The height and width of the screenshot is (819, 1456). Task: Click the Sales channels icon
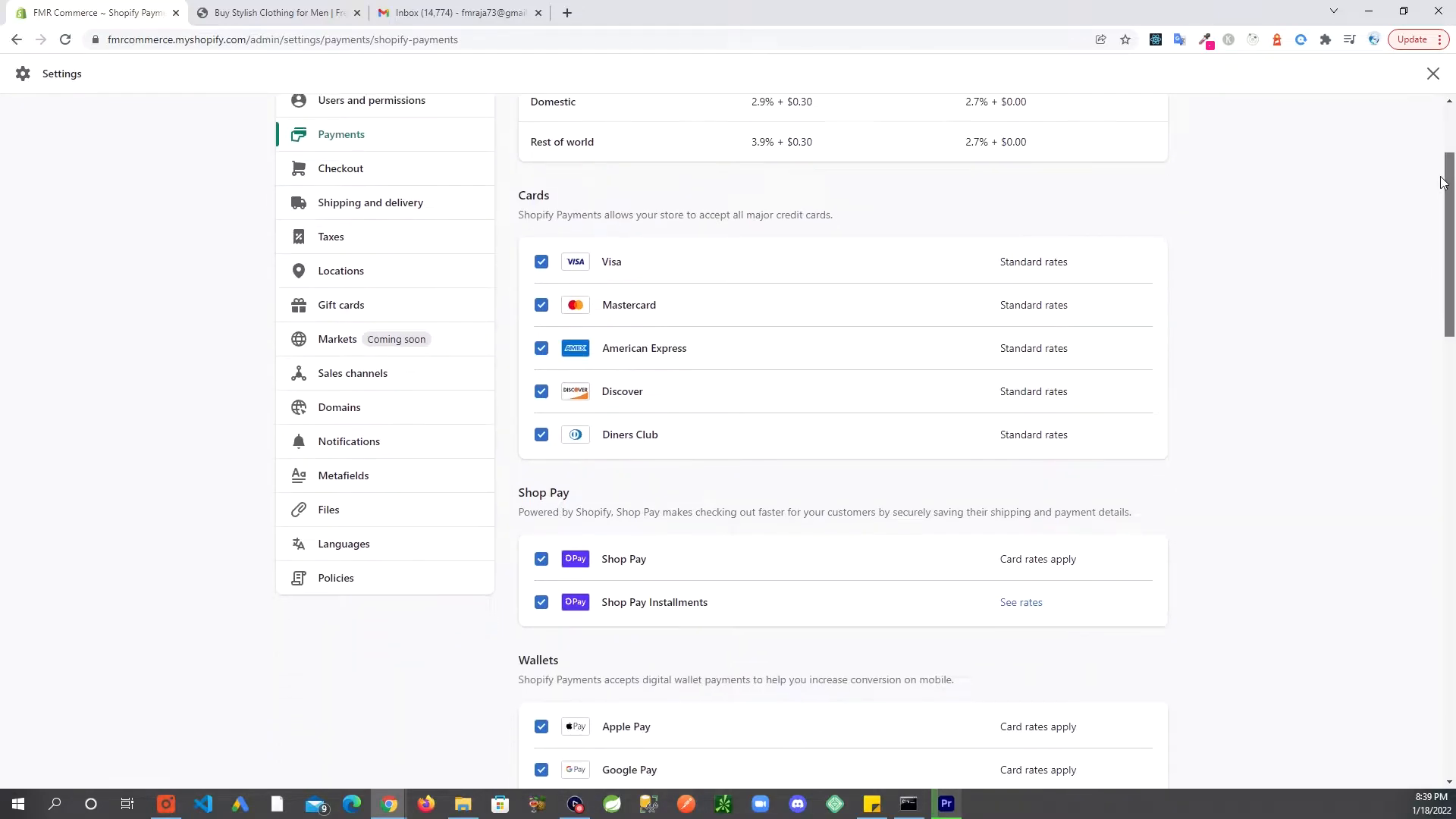[298, 373]
